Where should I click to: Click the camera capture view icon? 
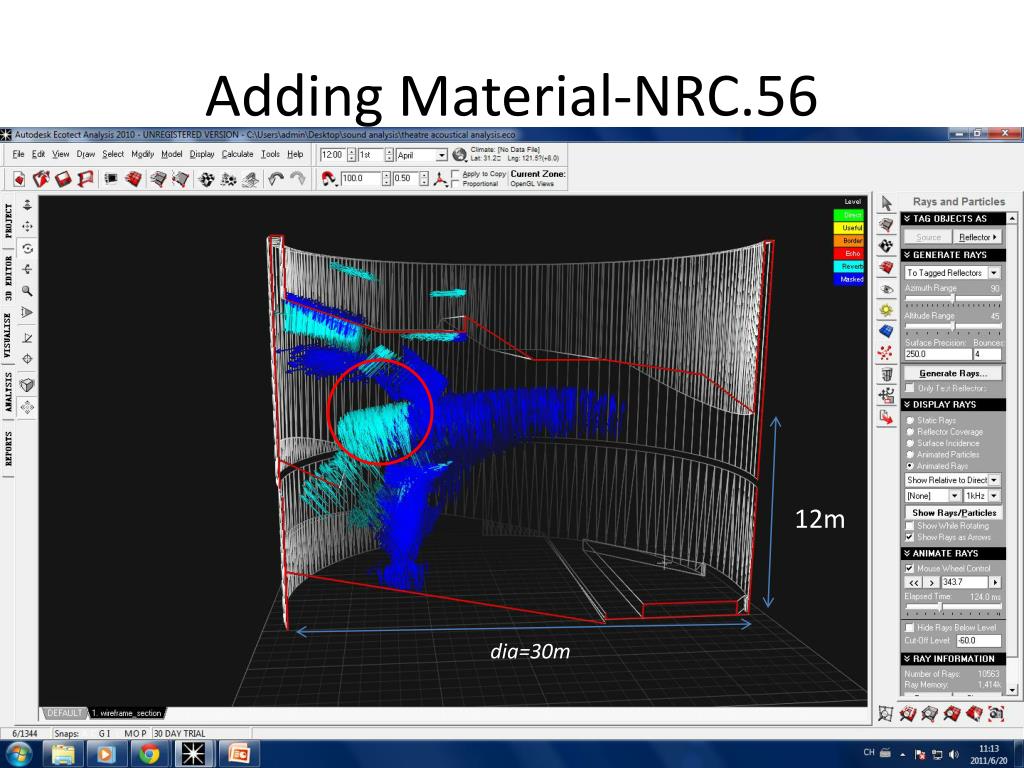tap(996, 713)
